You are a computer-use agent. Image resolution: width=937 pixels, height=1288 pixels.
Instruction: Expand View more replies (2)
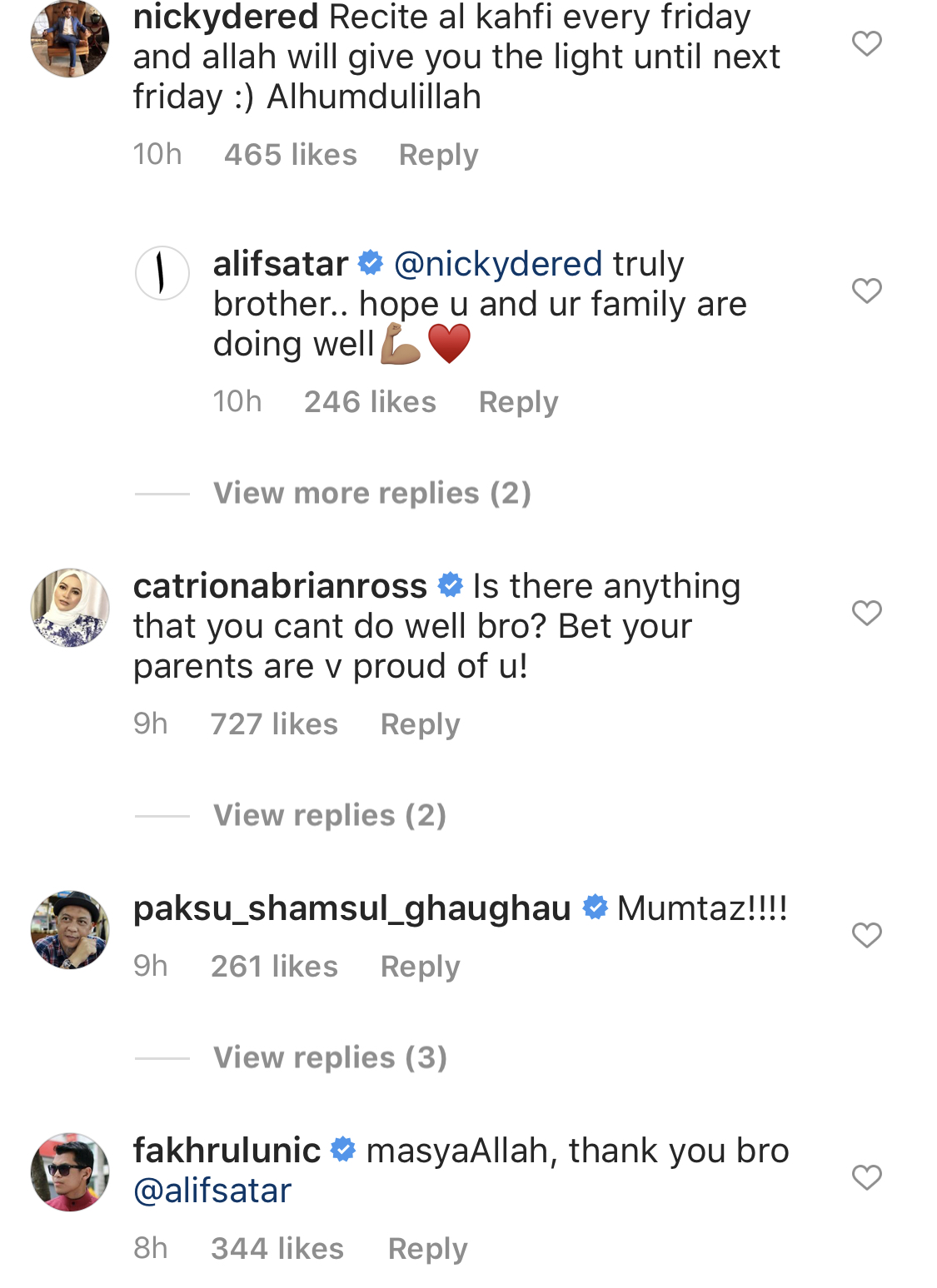371,493
